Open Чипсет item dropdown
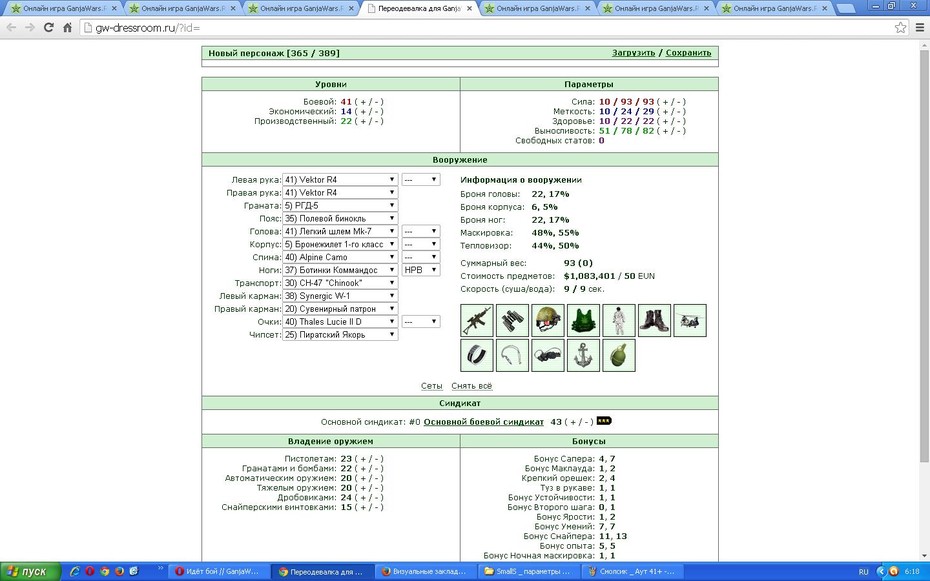The width and height of the screenshot is (930, 581). (x=340, y=334)
